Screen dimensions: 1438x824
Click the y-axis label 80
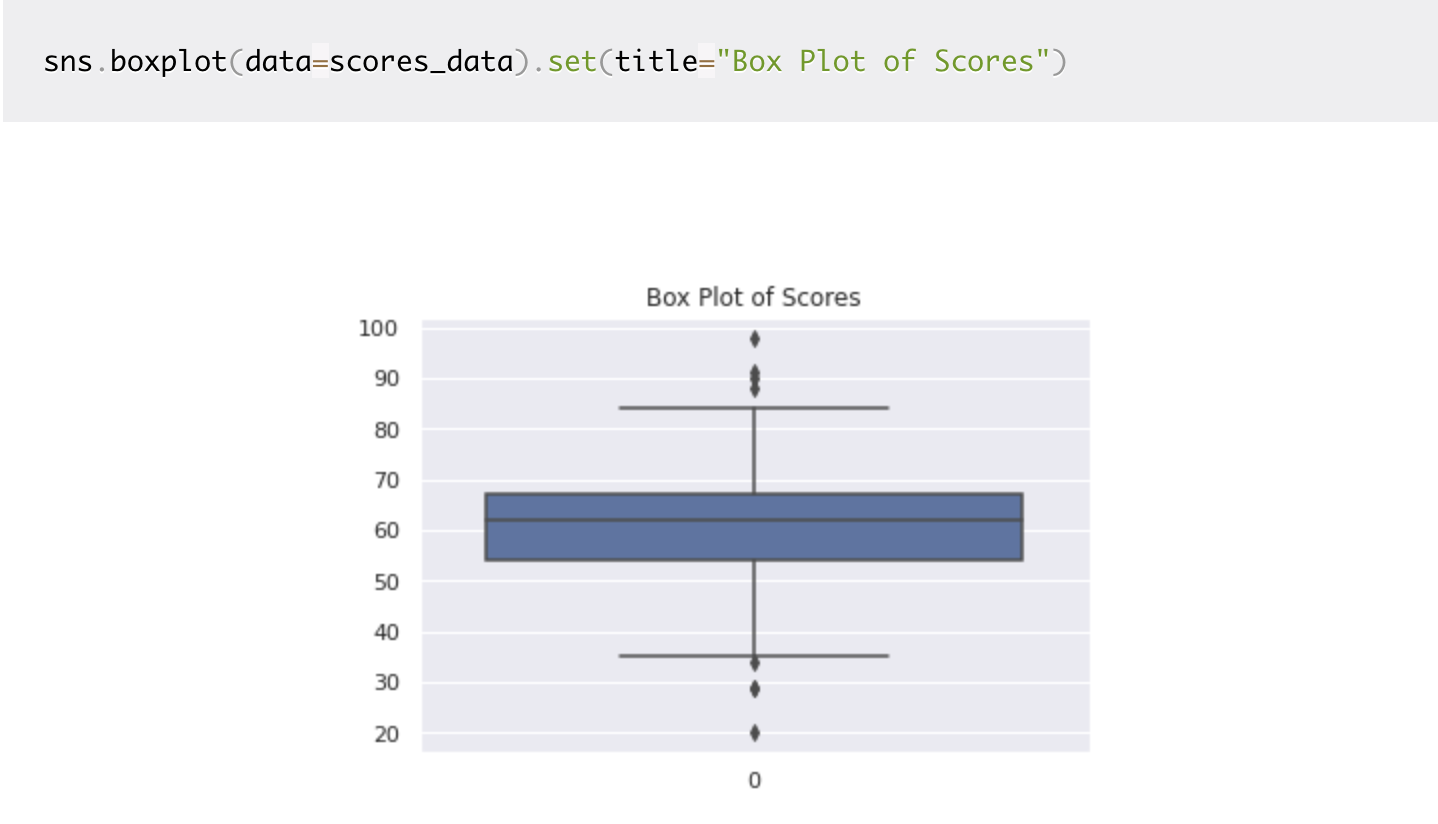click(x=384, y=430)
